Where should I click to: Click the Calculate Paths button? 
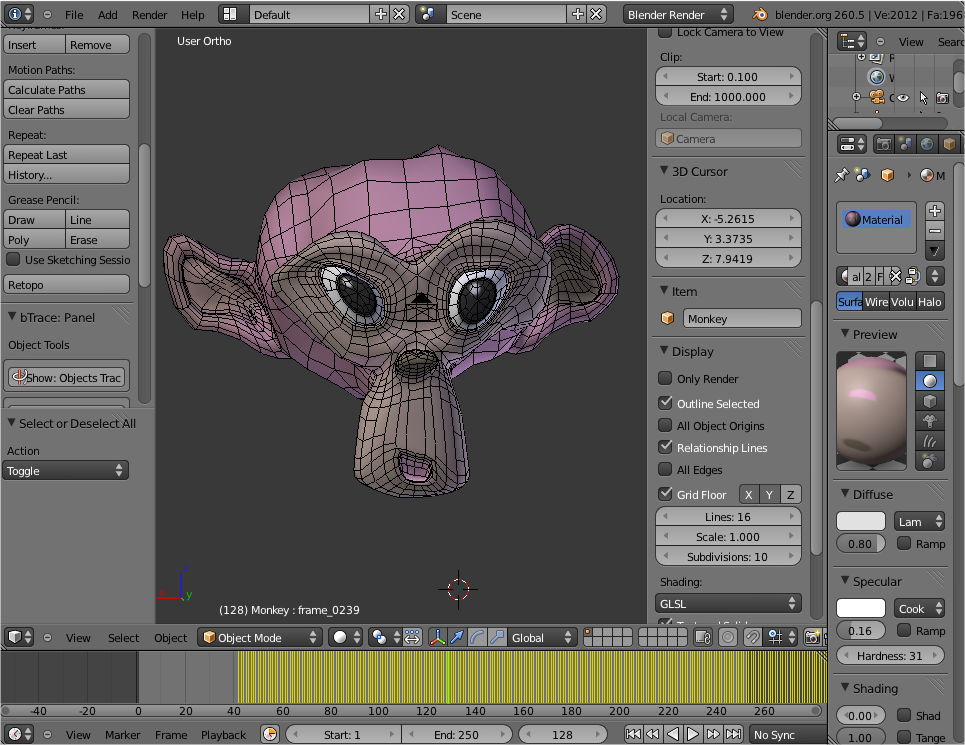click(67, 89)
